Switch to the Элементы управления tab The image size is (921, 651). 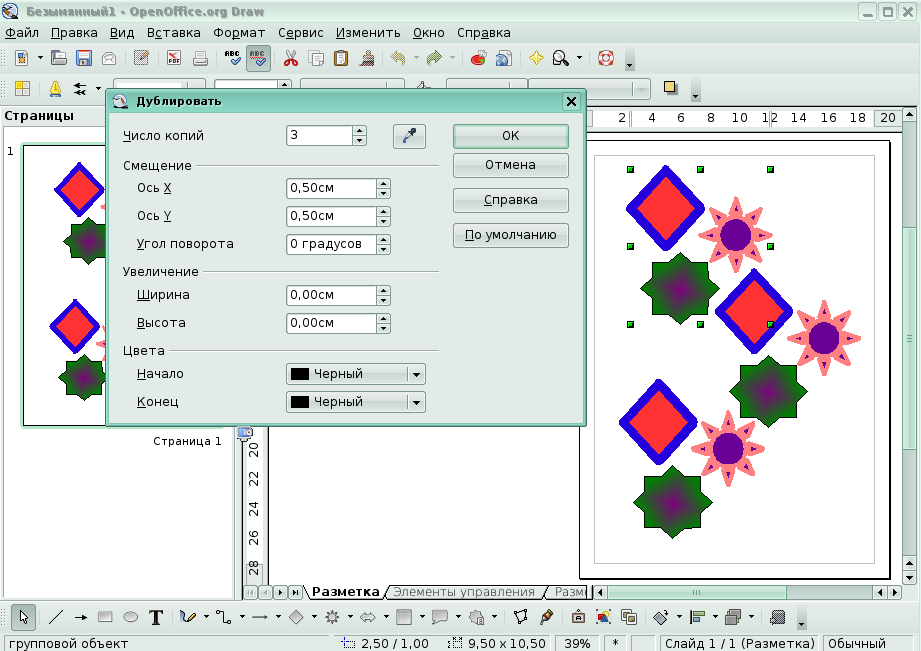point(463,592)
